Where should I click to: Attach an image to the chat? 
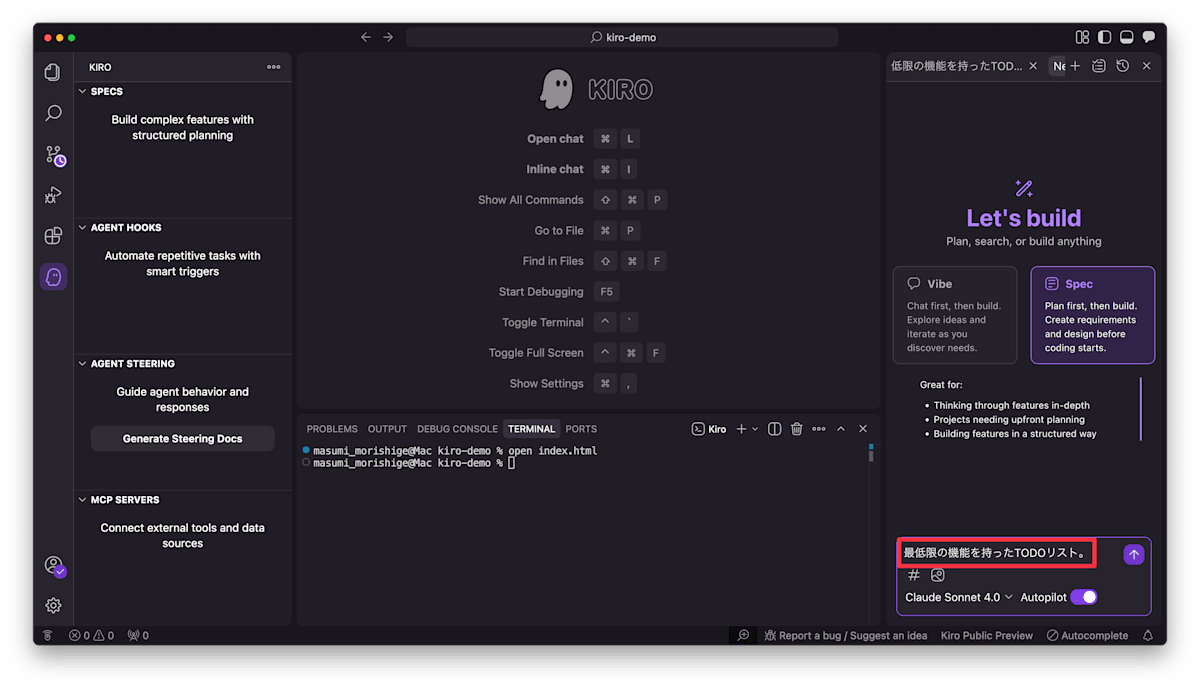938,575
